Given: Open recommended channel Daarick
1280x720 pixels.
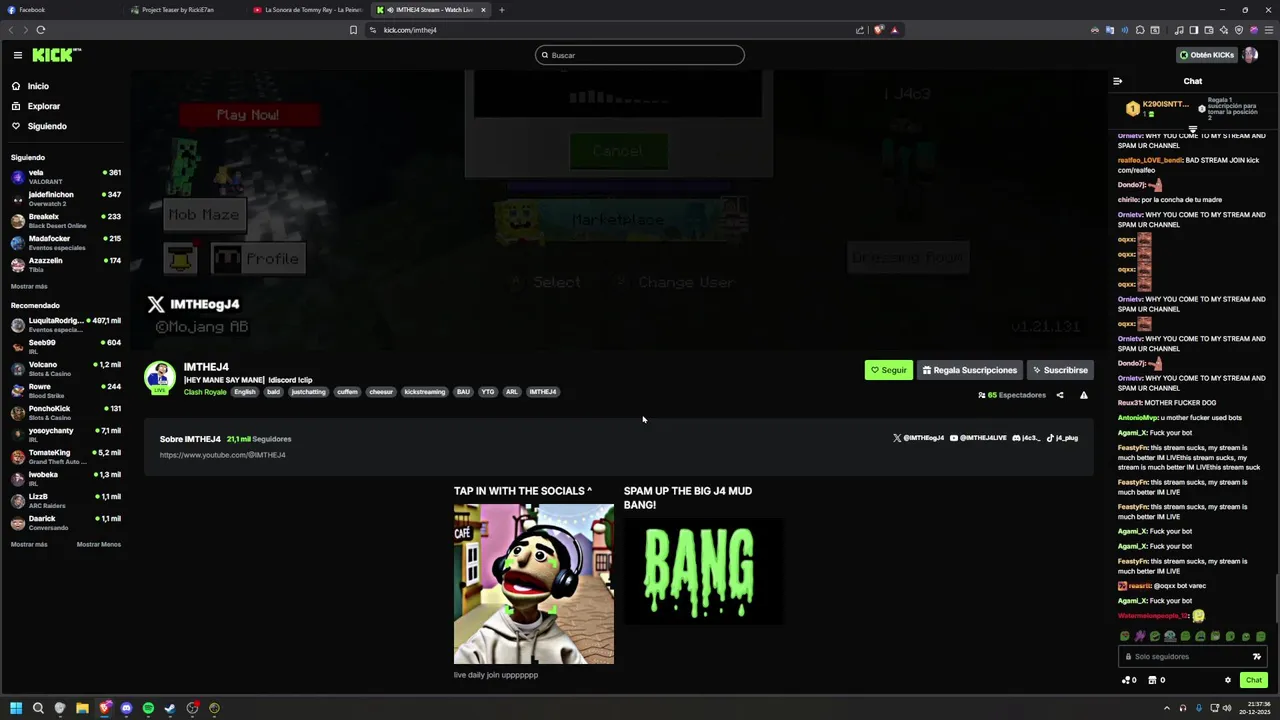Looking at the screenshot, I should pyautogui.click(x=65, y=522).
